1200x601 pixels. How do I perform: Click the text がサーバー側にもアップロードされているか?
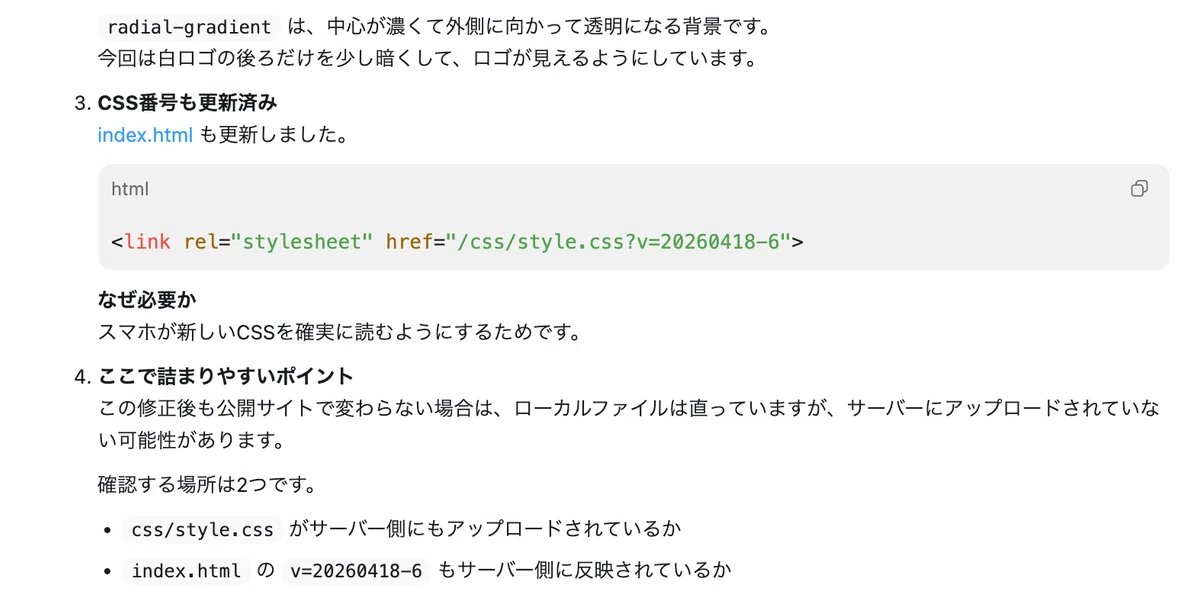[488, 530]
